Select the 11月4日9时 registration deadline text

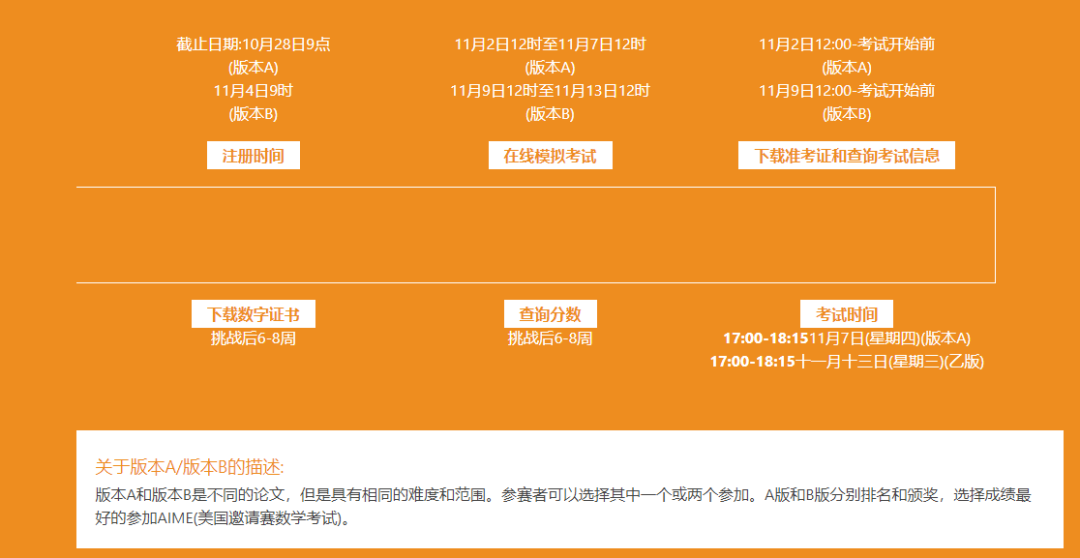[x=253, y=91]
